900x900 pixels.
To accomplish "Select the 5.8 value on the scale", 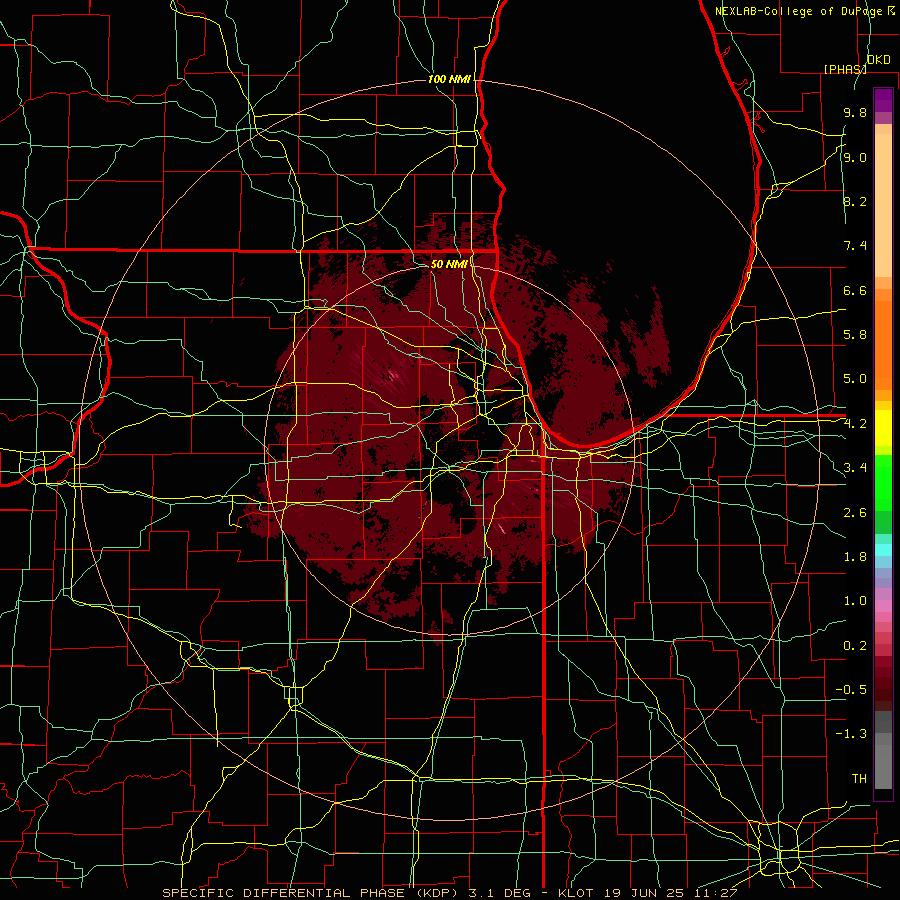I will (x=855, y=334).
